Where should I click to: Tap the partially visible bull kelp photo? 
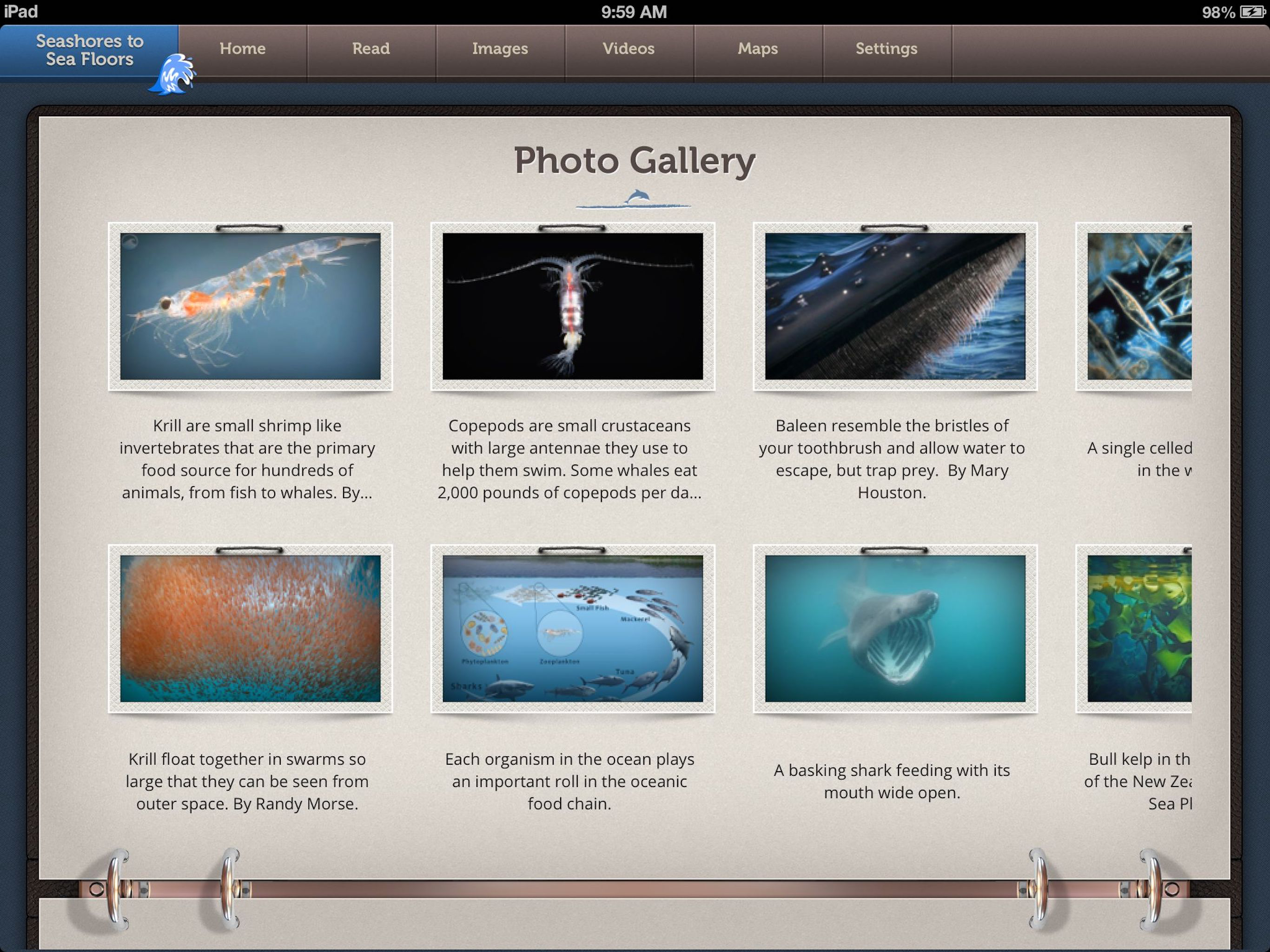click(x=1139, y=628)
